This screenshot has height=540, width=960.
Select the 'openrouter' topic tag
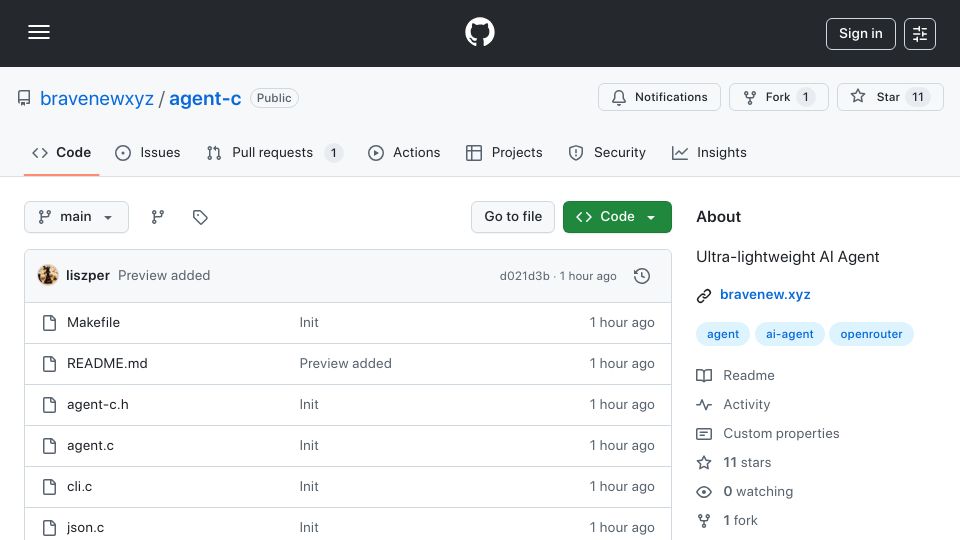pyautogui.click(x=871, y=334)
